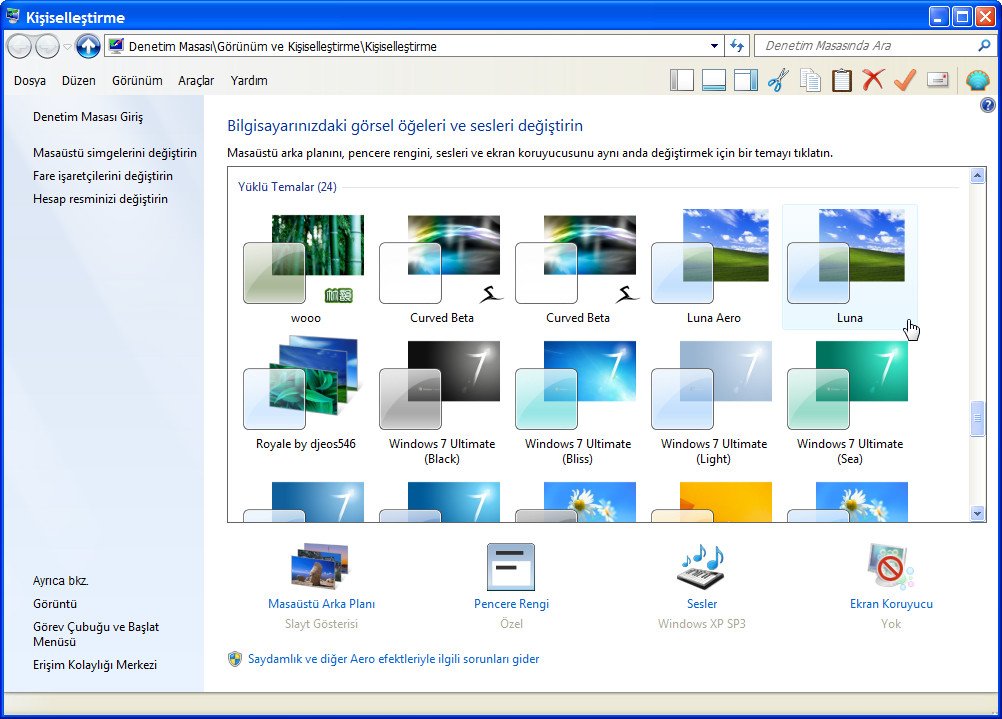The image size is (1002, 719).
Task: Open the Düzen menu
Action: (79, 81)
